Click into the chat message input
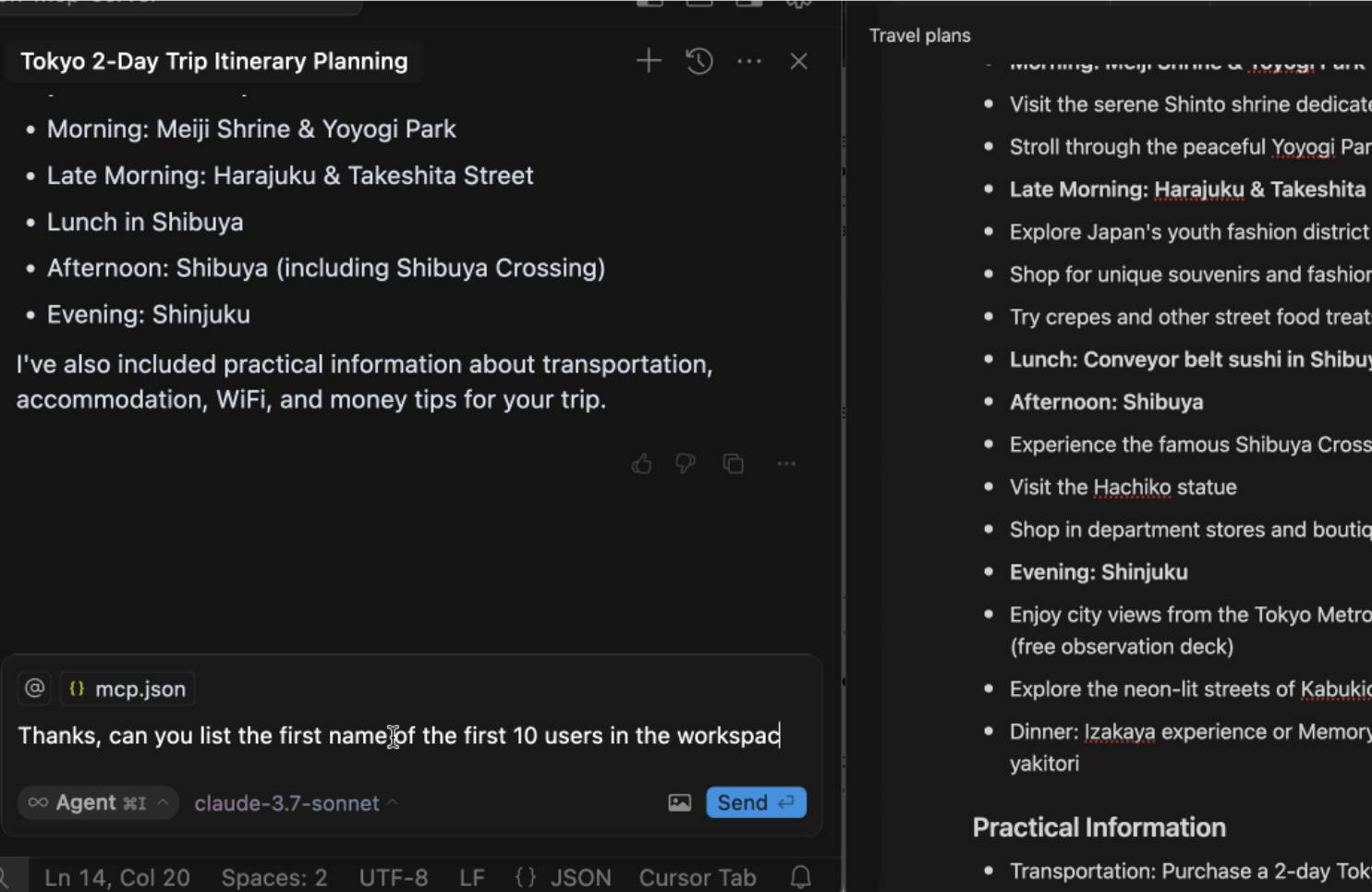The height and width of the screenshot is (892, 1372). tap(399, 737)
